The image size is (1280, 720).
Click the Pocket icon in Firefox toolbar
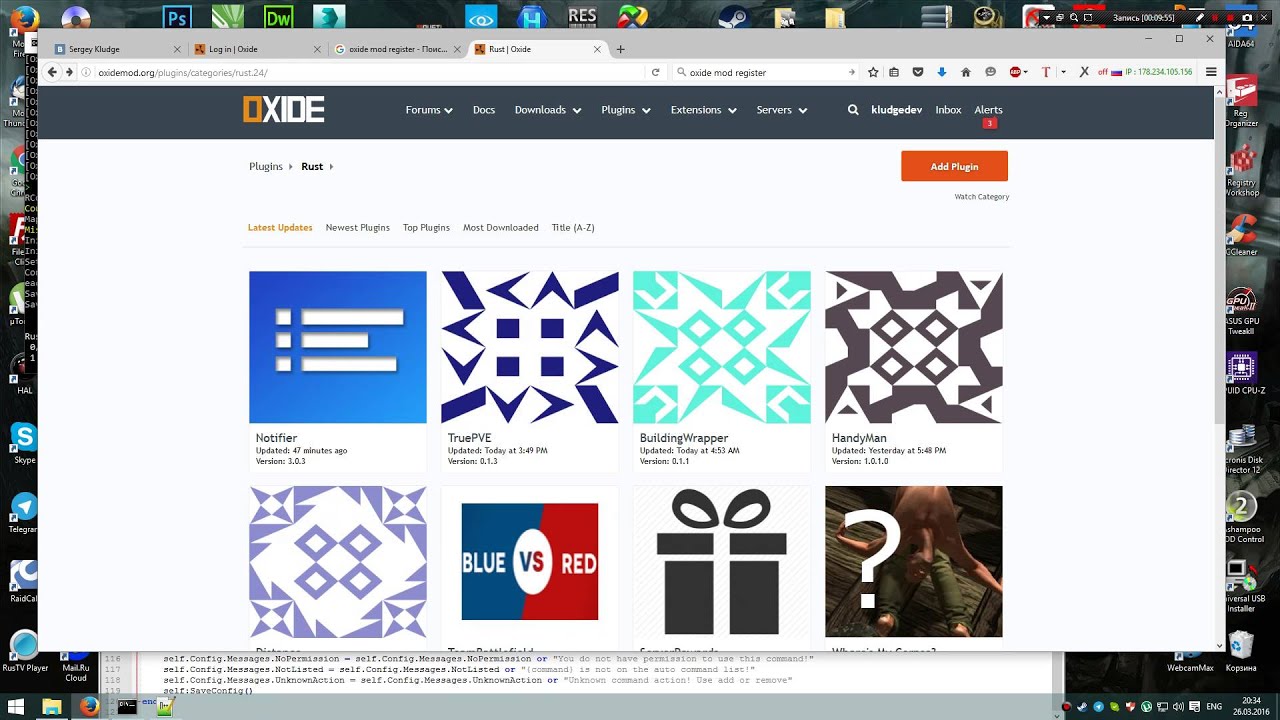[x=917, y=72]
